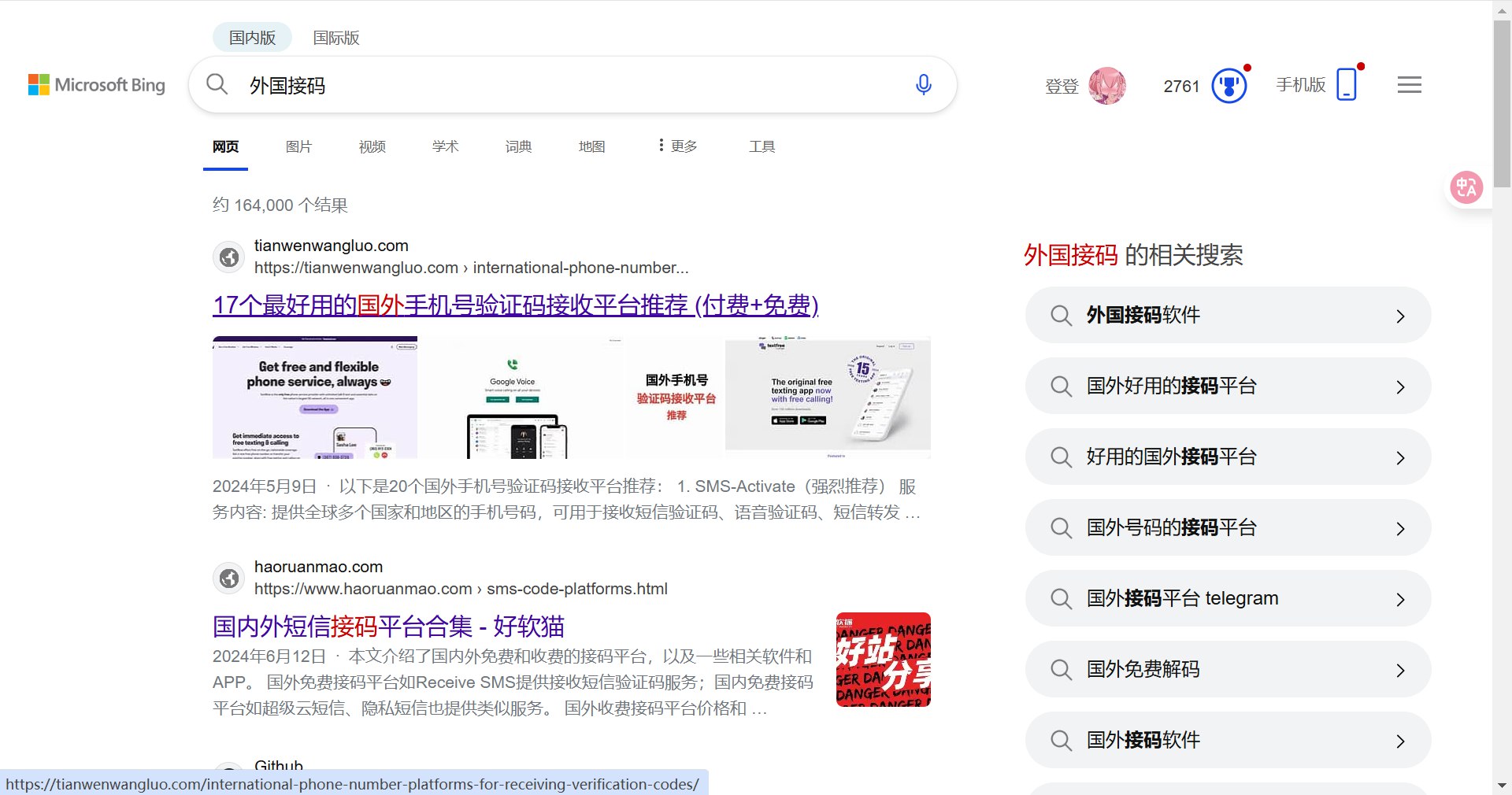This screenshot has width=1512, height=795.
Task: Click the user profile avatar
Action: [1106, 86]
